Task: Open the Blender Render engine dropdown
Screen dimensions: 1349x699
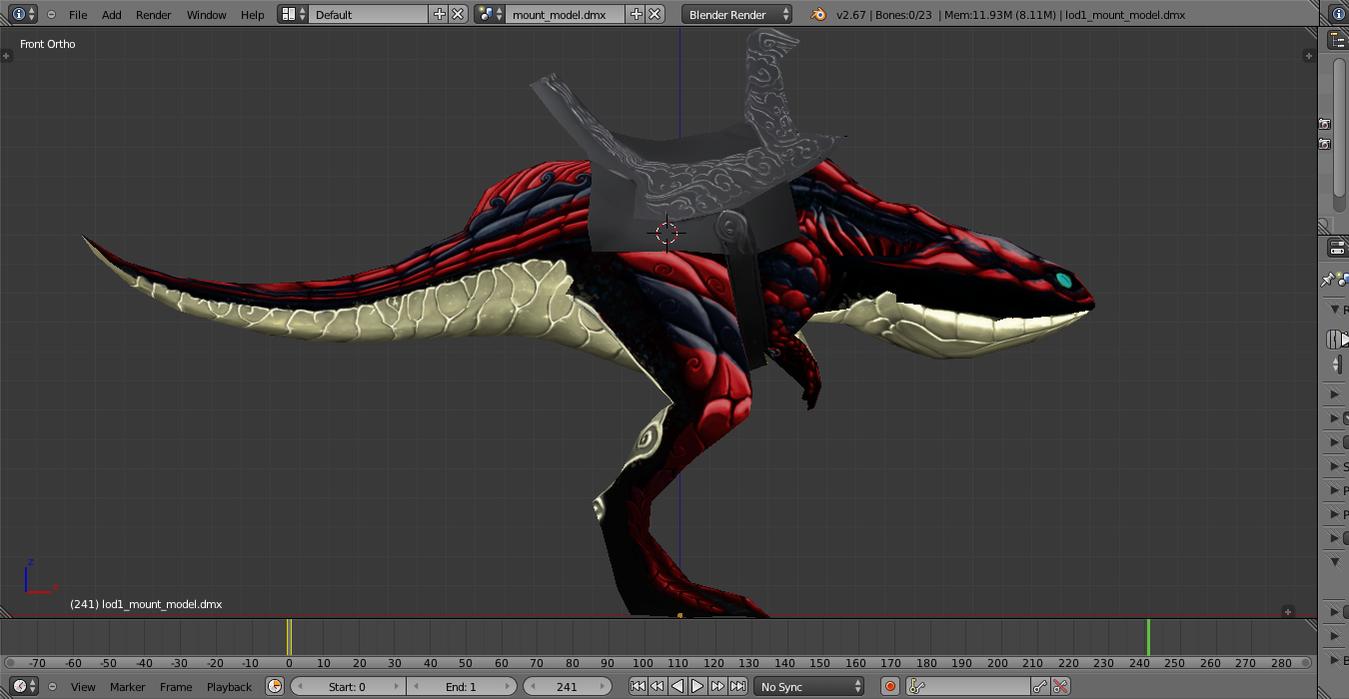Action: click(737, 14)
